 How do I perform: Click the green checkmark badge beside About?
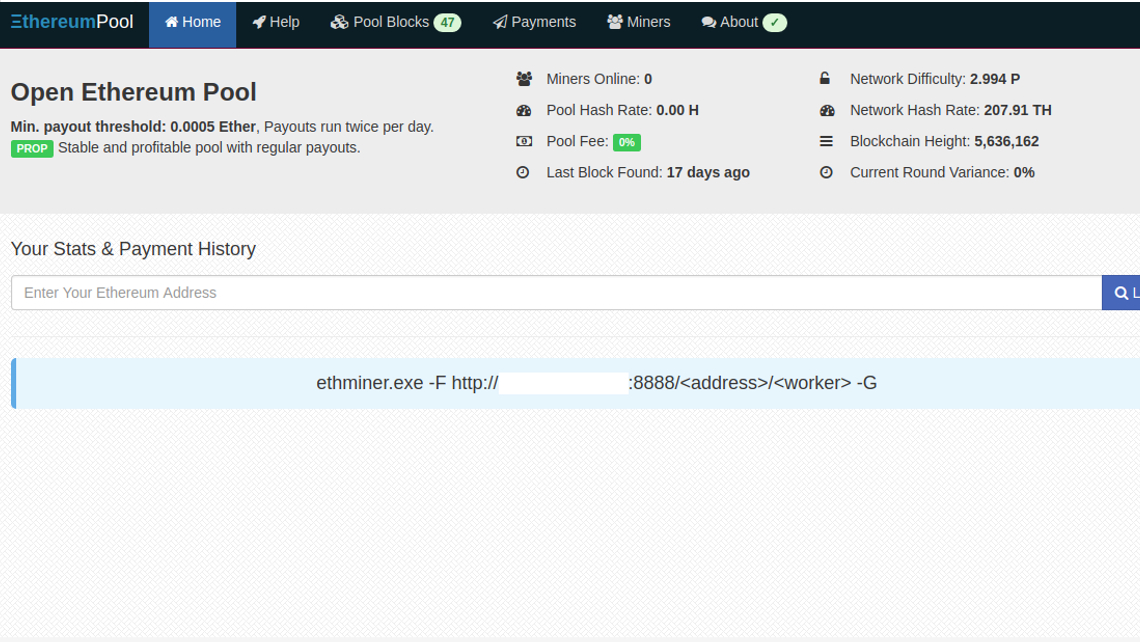(x=775, y=23)
